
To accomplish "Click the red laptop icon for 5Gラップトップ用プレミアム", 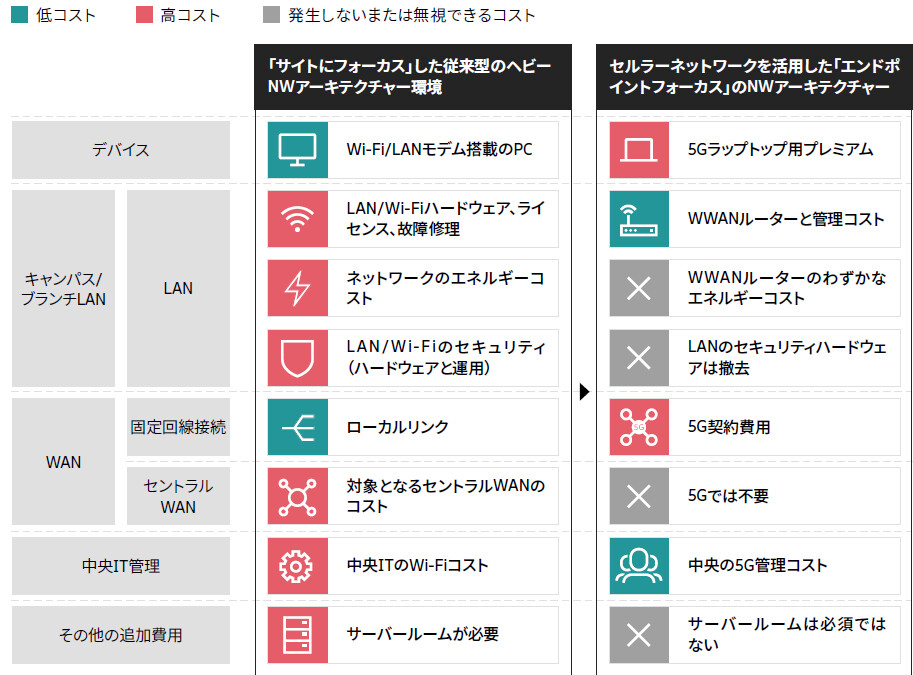I will click(639, 150).
